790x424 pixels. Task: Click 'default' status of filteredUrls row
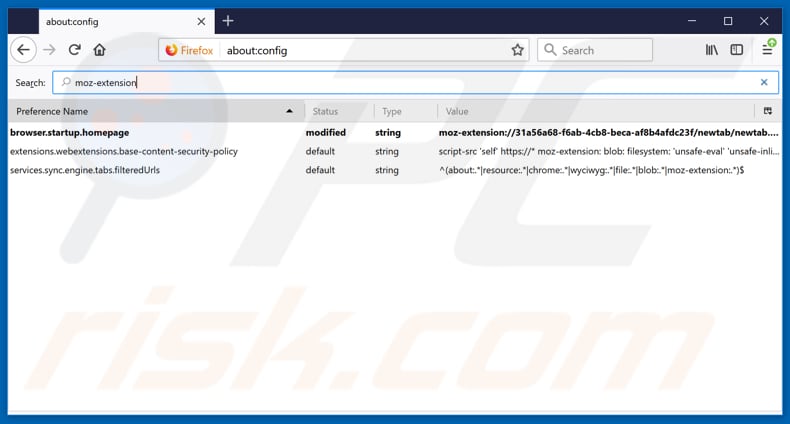pyautogui.click(x=320, y=170)
